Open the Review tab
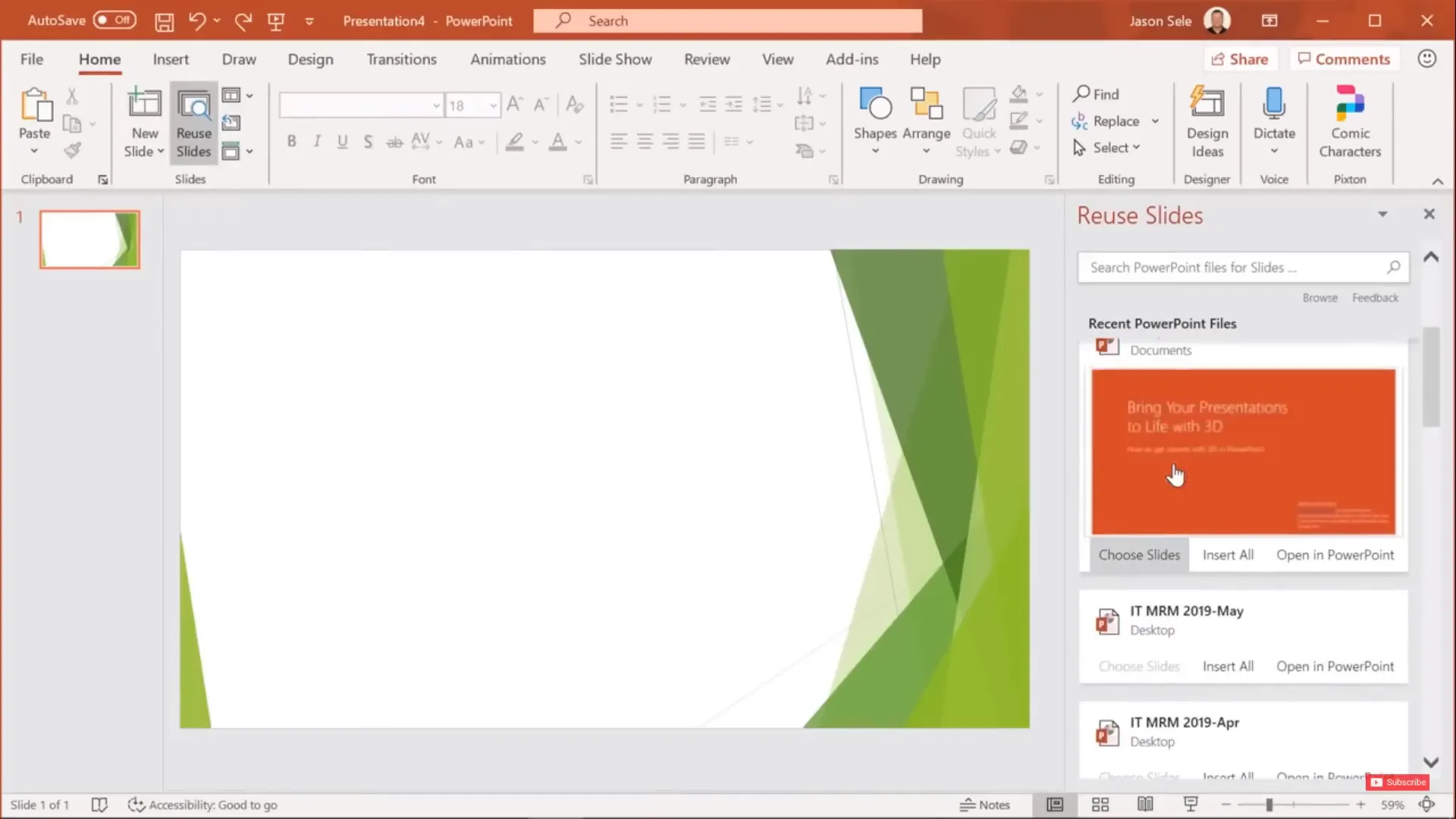Image resolution: width=1456 pixels, height=819 pixels. 707,59
